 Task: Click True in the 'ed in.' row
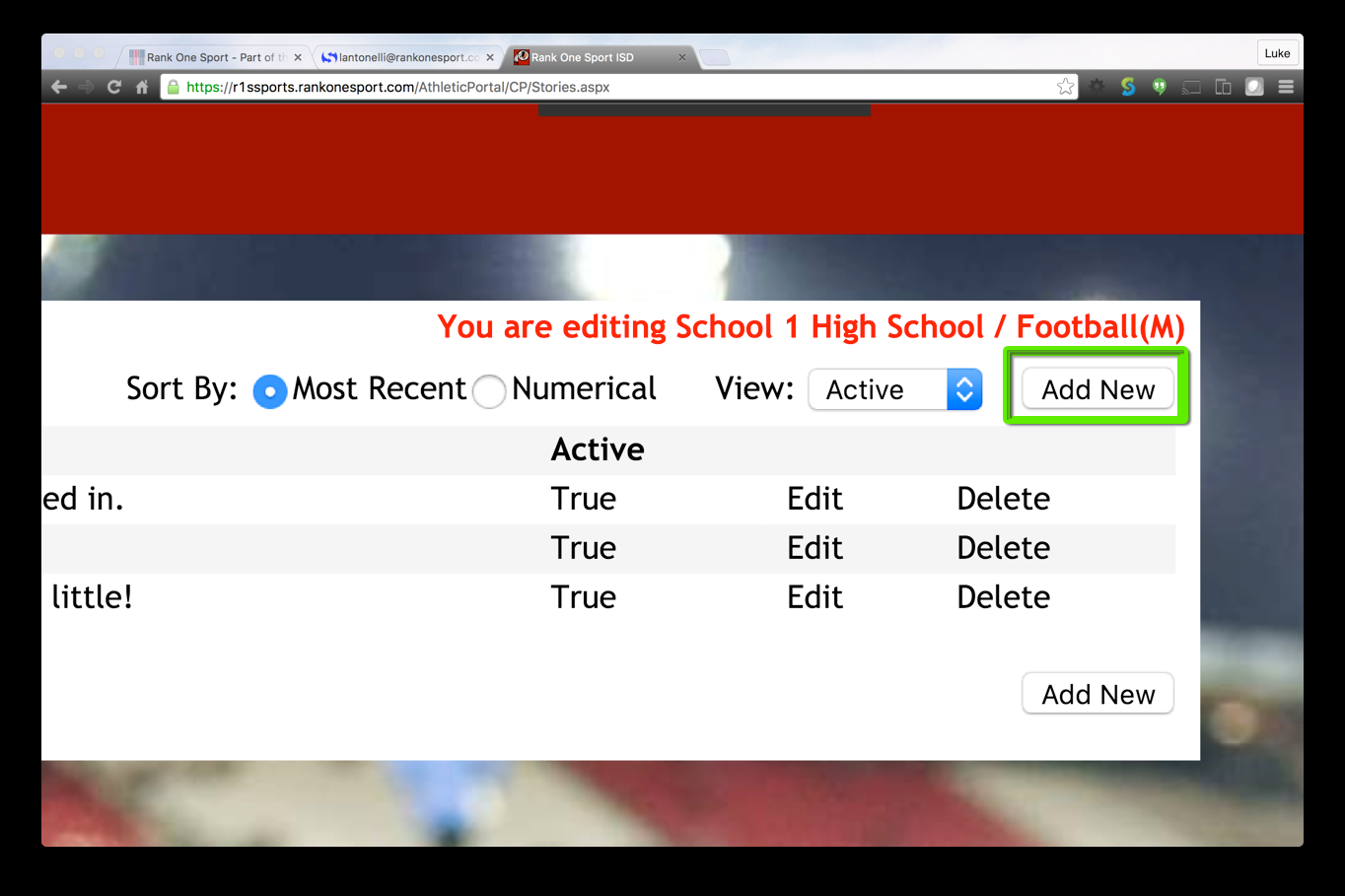[x=583, y=499]
